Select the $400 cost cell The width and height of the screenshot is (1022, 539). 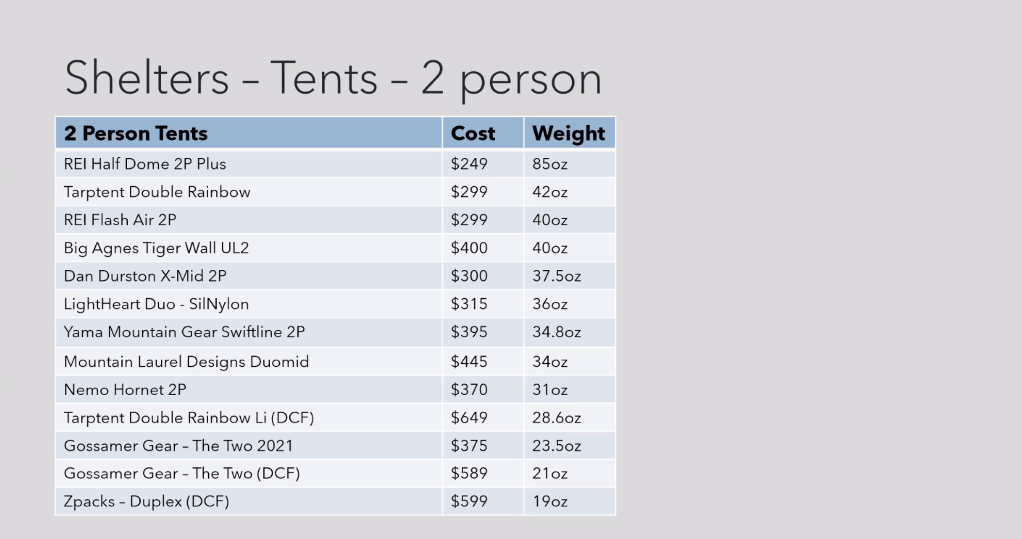click(469, 248)
